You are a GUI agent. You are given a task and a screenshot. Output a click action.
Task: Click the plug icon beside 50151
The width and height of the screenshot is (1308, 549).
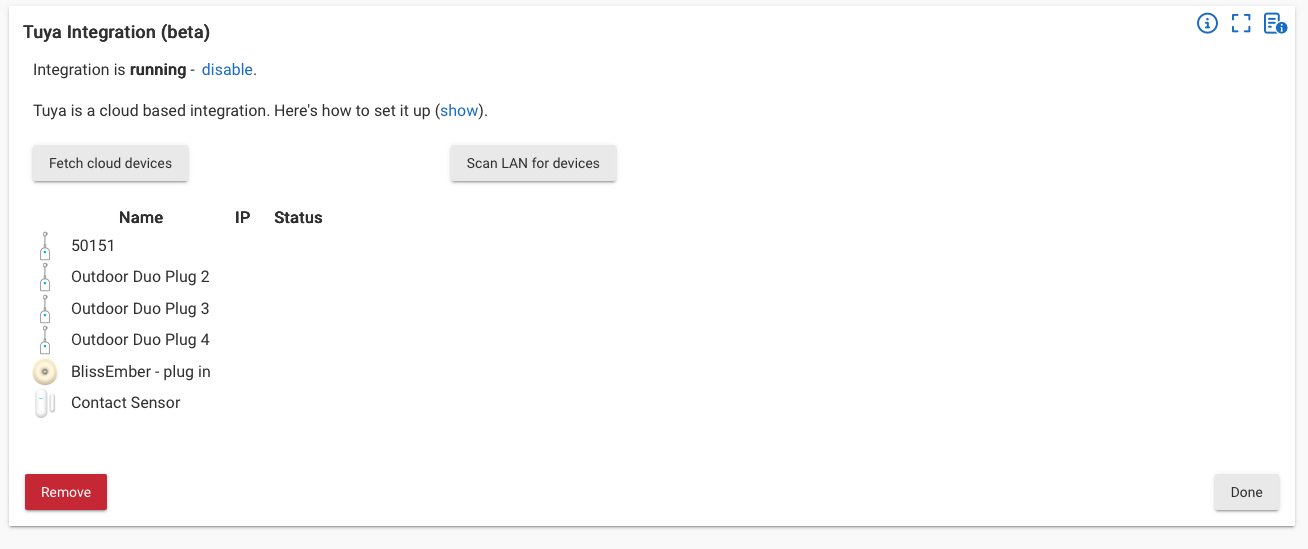point(45,246)
